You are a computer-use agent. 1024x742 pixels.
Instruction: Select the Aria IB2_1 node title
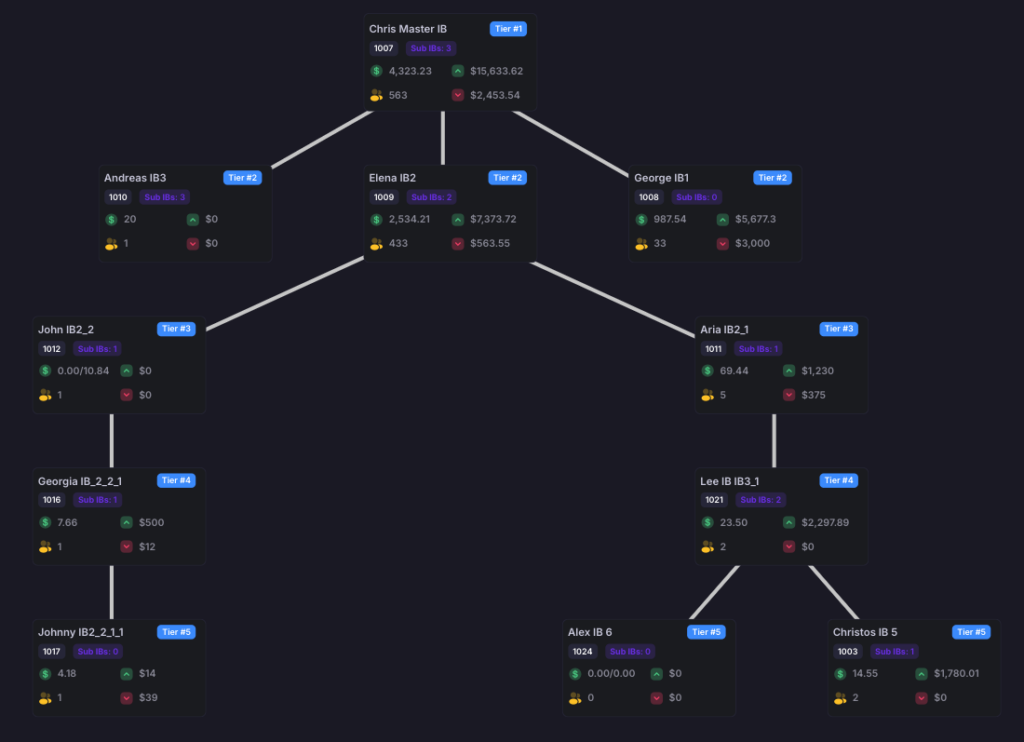(724, 329)
